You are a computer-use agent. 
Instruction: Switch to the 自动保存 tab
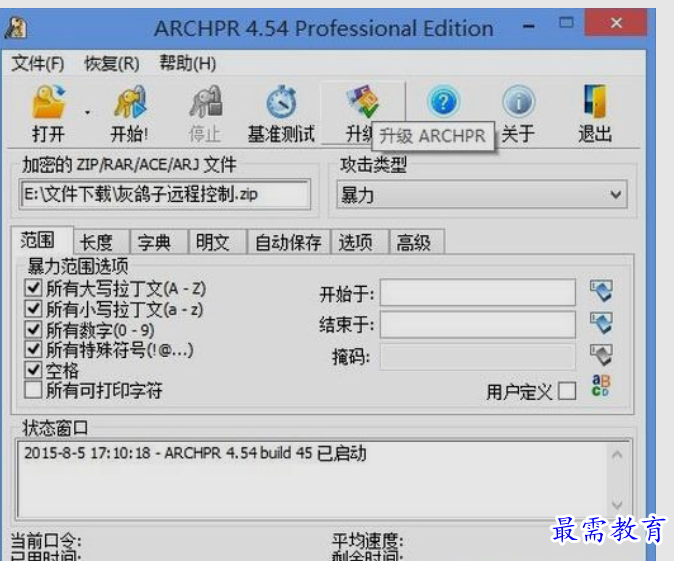click(288, 242)
